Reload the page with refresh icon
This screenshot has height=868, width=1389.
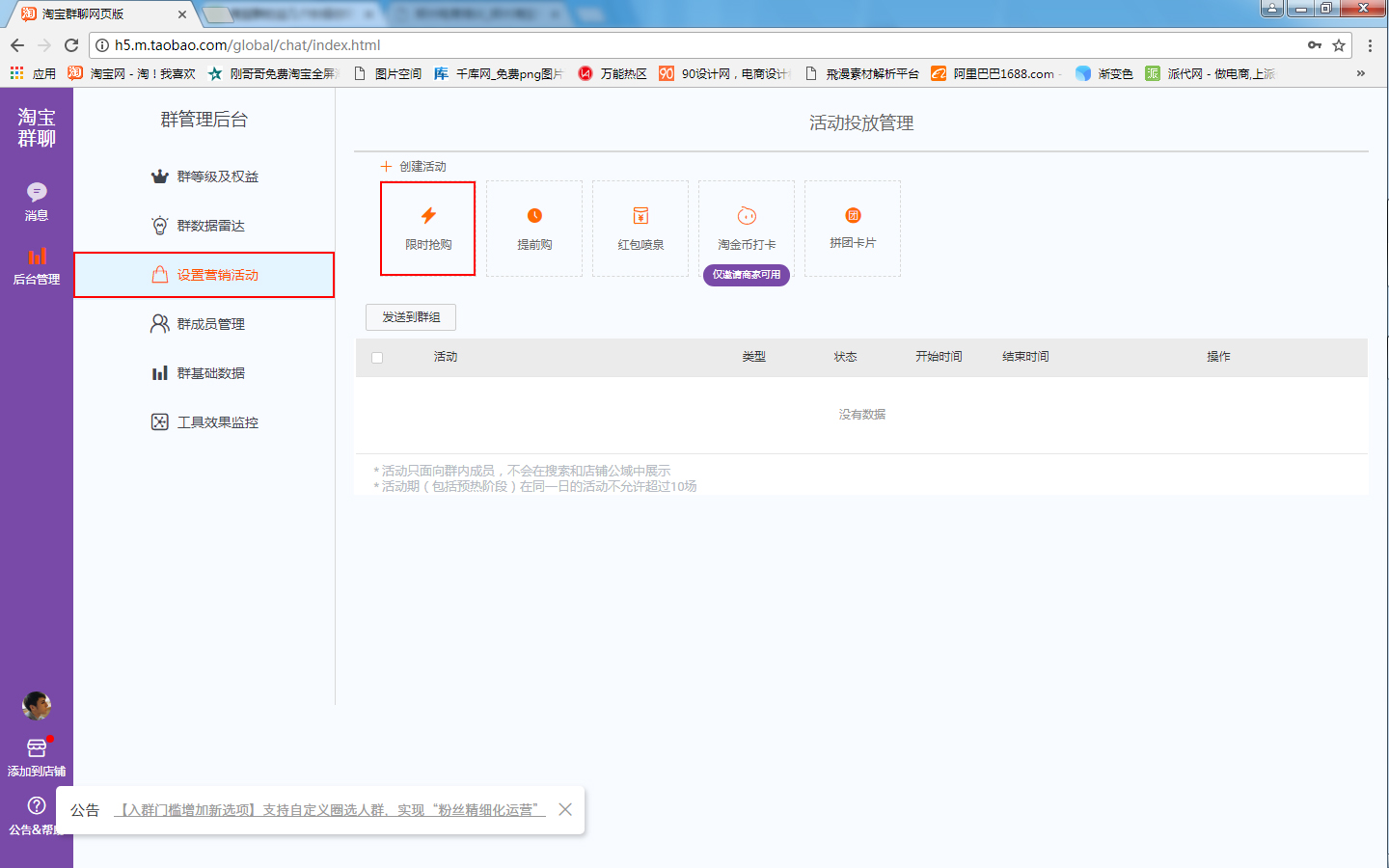click(71, 45)
